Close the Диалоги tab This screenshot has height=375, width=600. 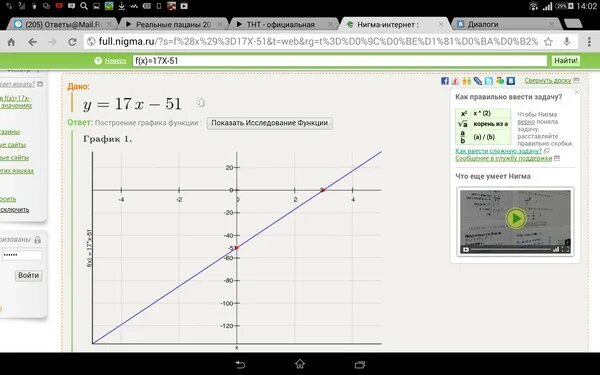[551, 24]
